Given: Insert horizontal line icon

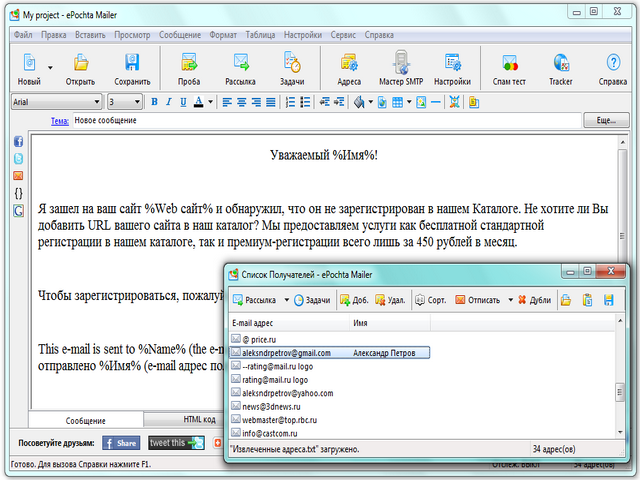Looking at the screenshot, I should [x=436, y=102].
